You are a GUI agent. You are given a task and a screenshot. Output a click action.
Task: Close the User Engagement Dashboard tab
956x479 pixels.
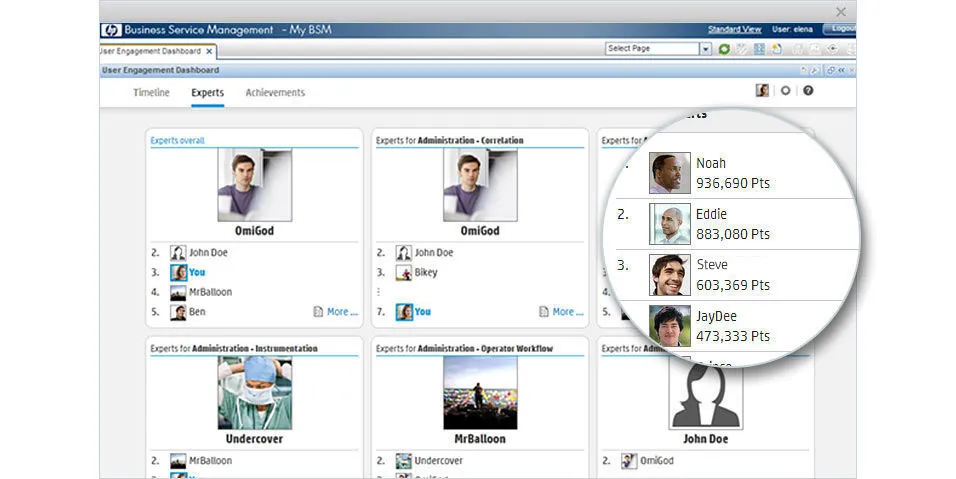click(210, 51)
